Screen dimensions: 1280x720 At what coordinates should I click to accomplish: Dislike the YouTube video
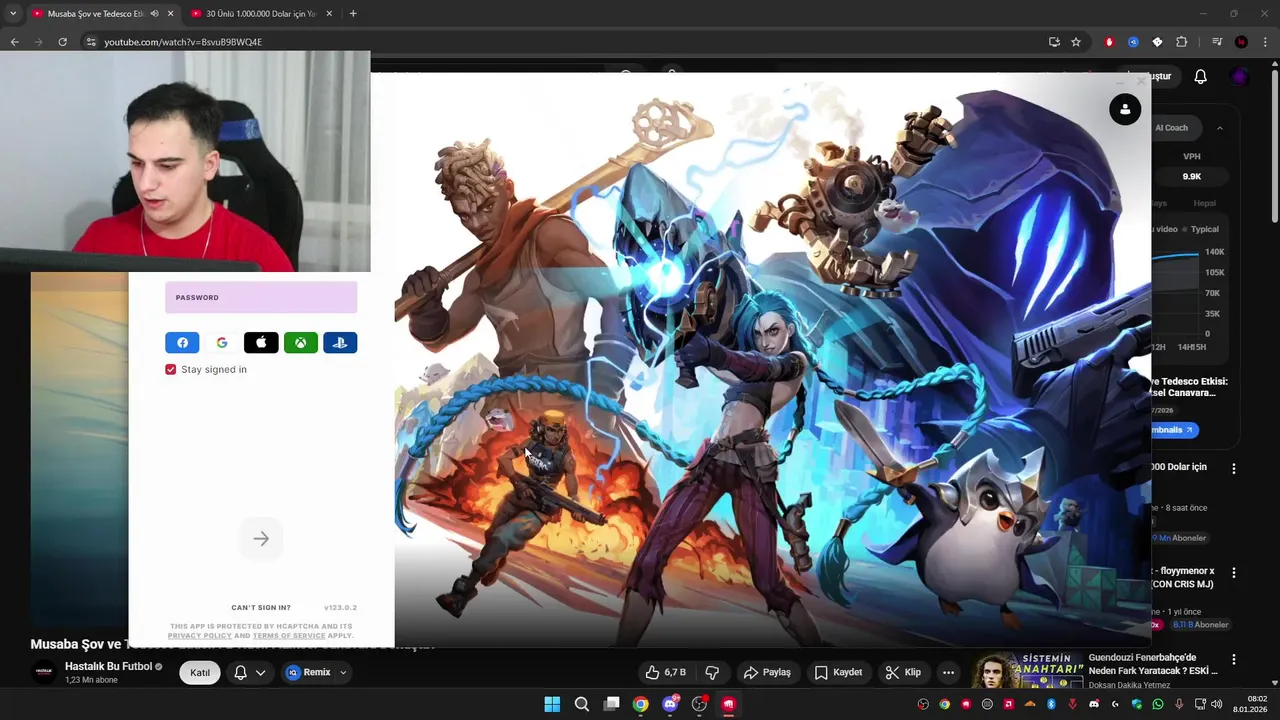[x=712, y=672]
